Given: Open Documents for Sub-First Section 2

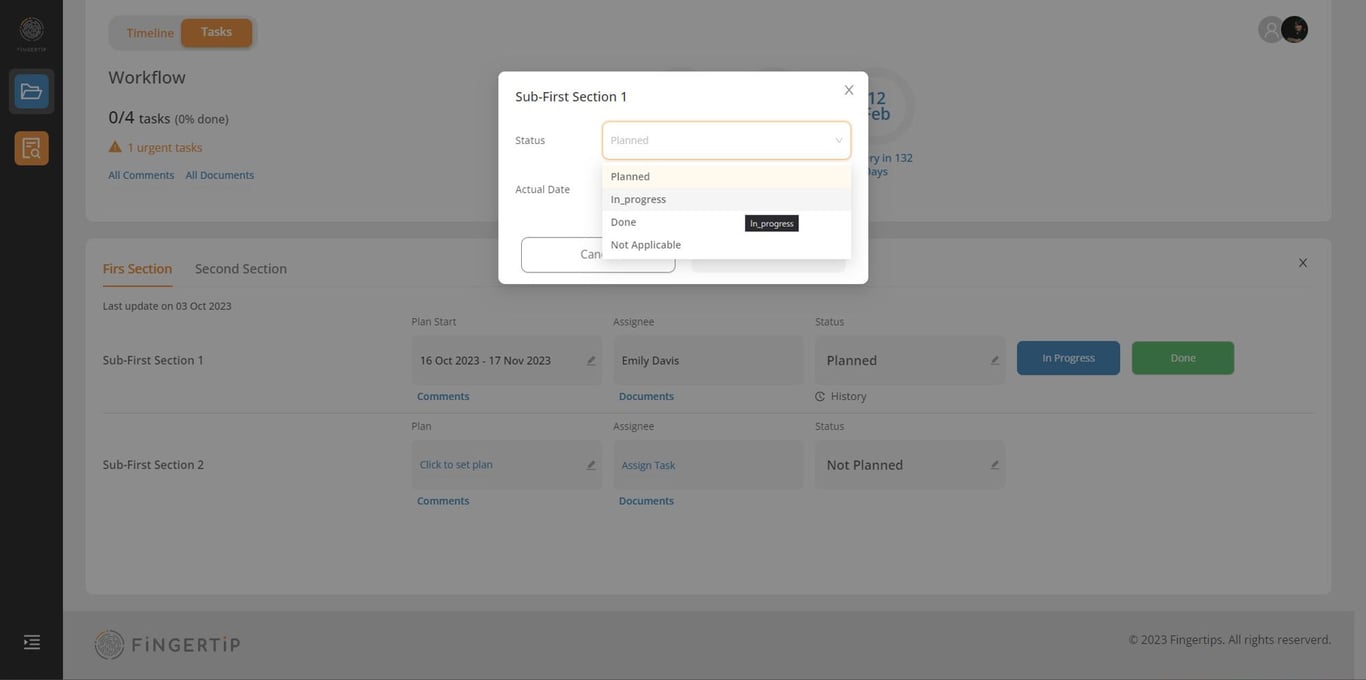Looking at the screenshot, I should pyautogui.click(x=646, y=501).
